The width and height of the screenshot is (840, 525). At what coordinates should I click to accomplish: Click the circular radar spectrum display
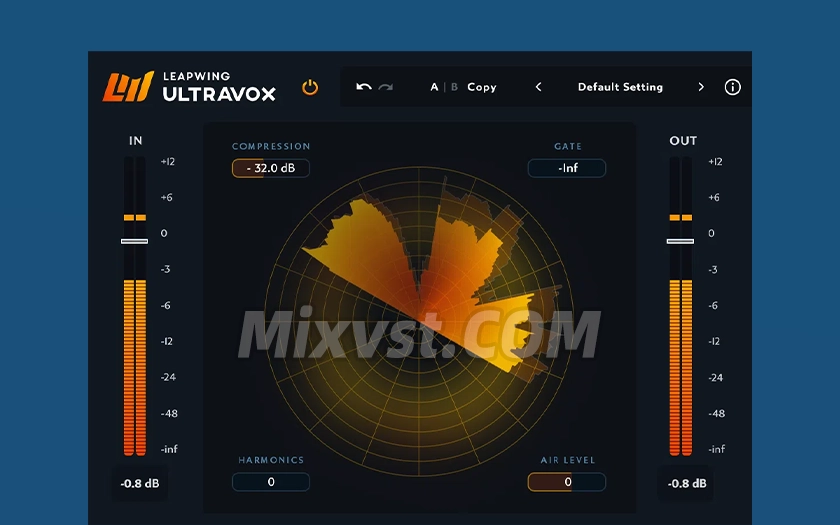(x=419, y=321)
